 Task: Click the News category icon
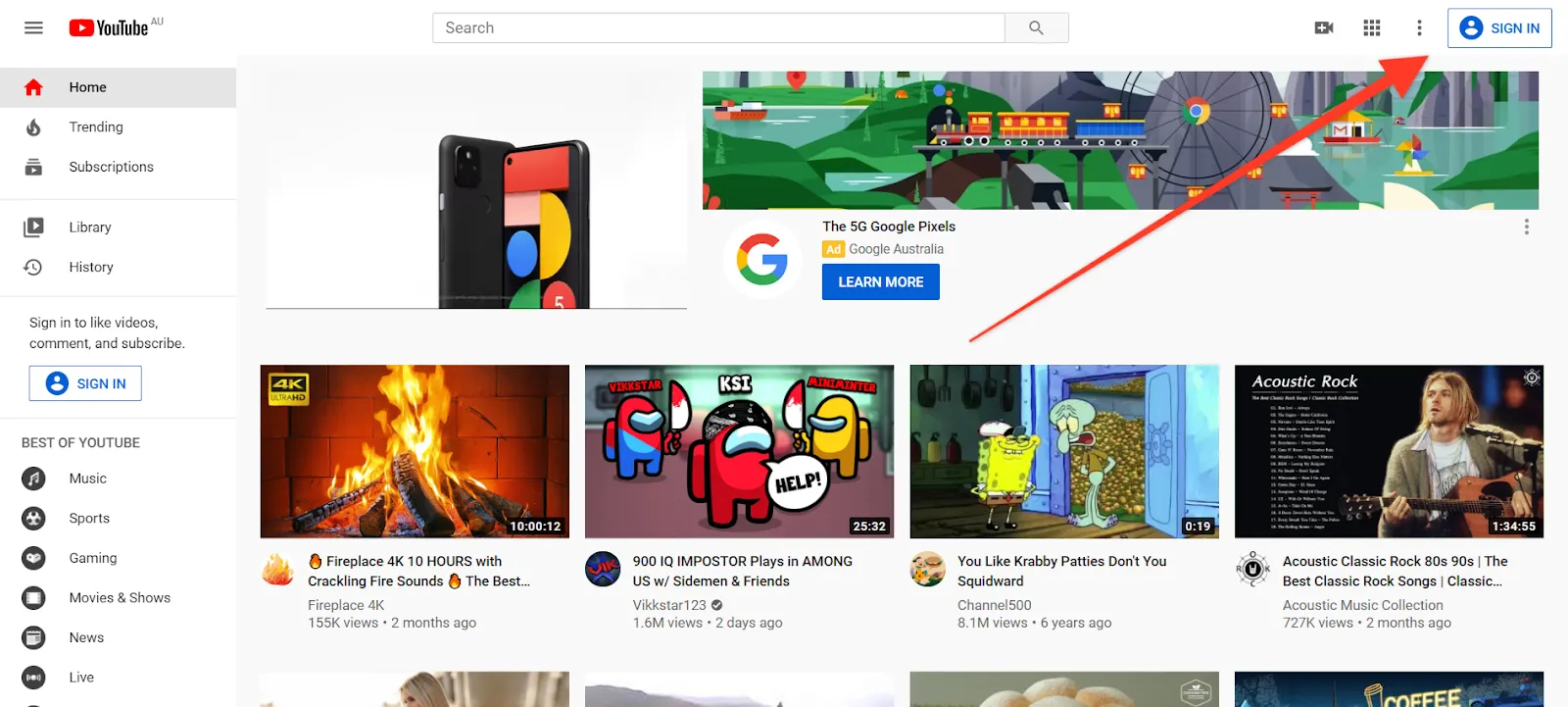pos(33,637)
